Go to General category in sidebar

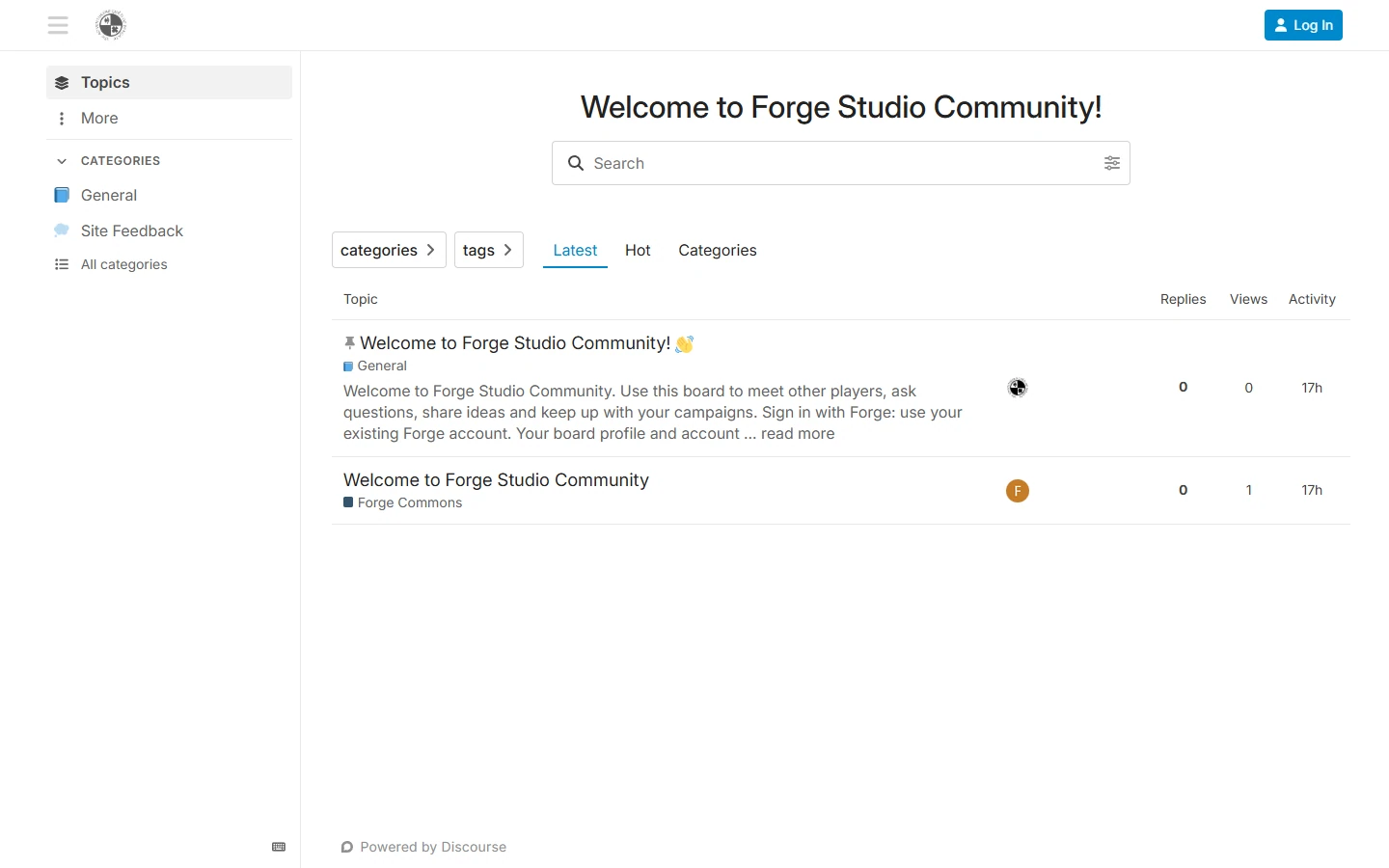(x=169, y=195)
